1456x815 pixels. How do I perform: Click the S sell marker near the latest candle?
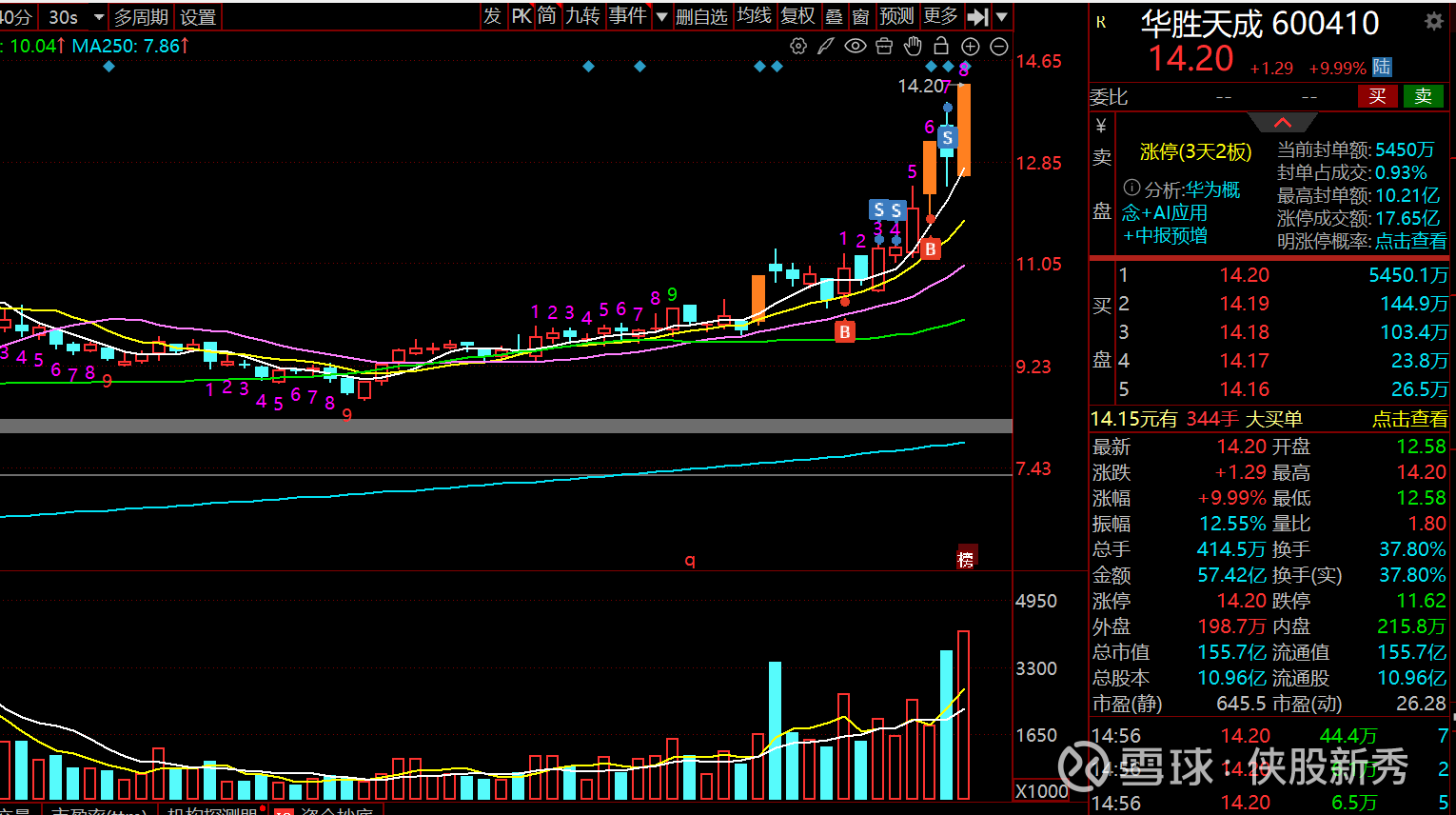coord(947,138)
